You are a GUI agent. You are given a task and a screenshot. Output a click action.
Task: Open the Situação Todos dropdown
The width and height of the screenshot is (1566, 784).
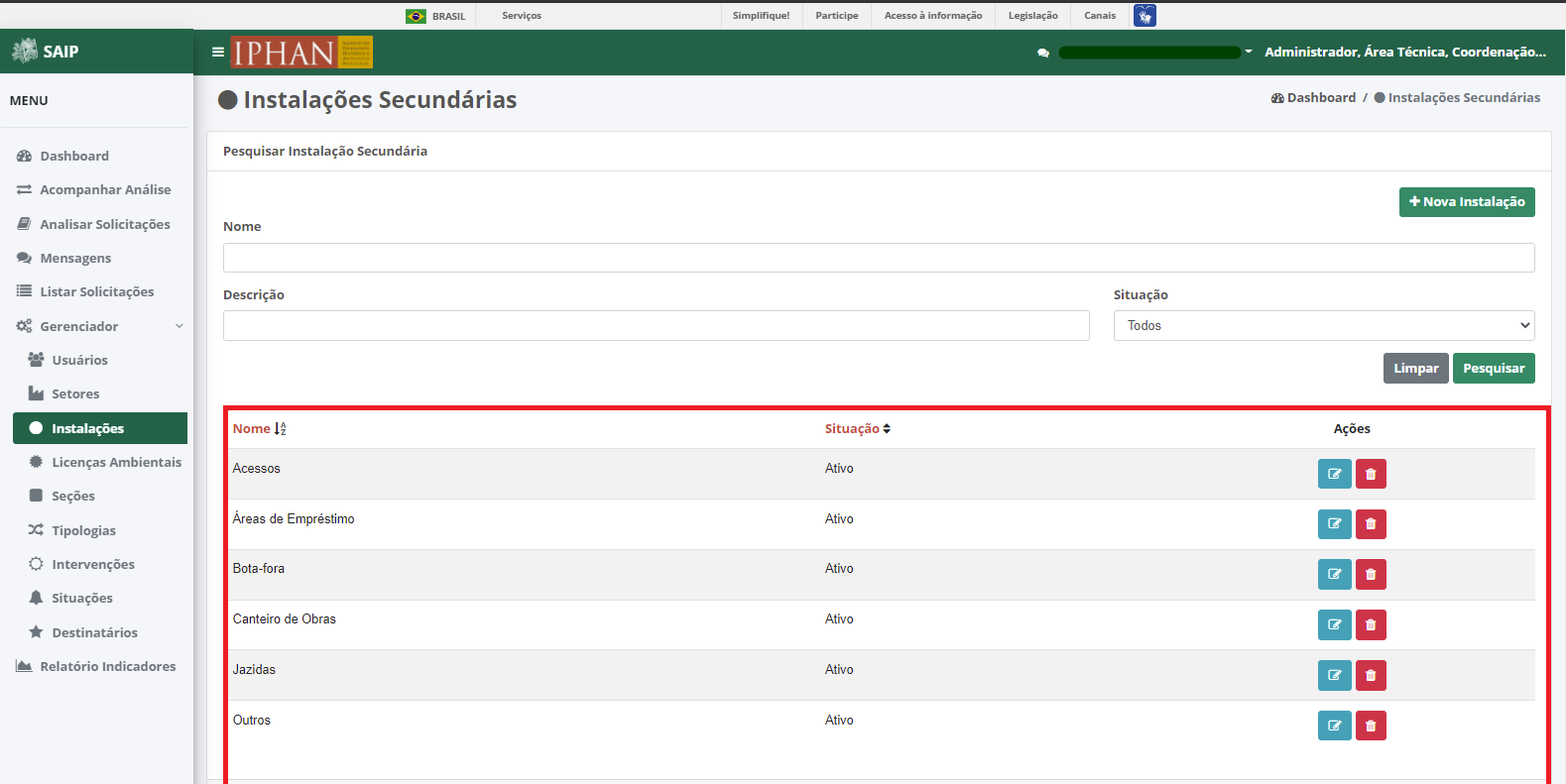(1324, 325)
